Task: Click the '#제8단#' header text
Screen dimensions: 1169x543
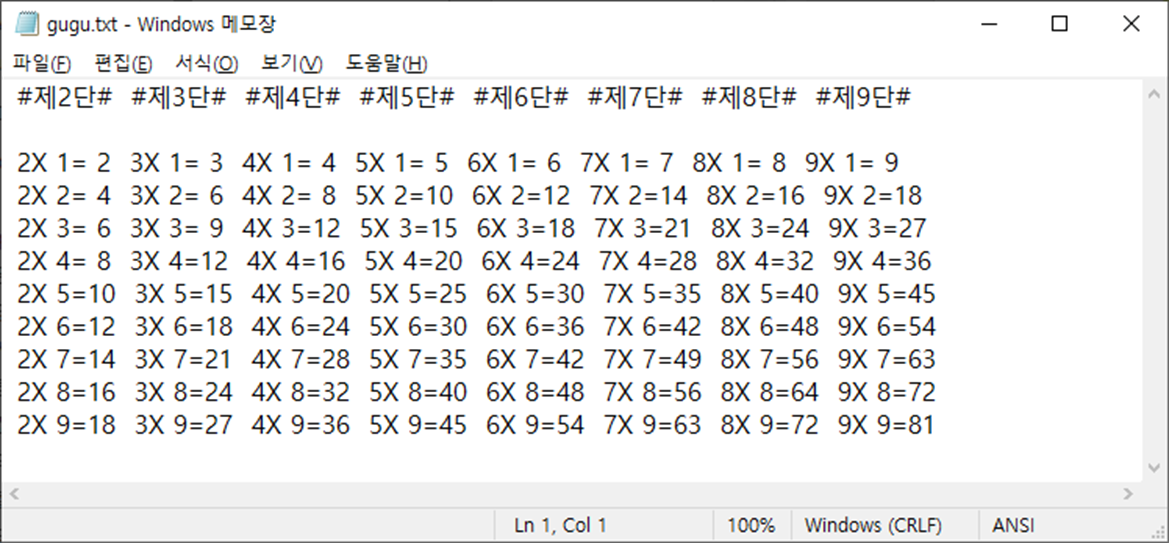Action: [749, 98]
